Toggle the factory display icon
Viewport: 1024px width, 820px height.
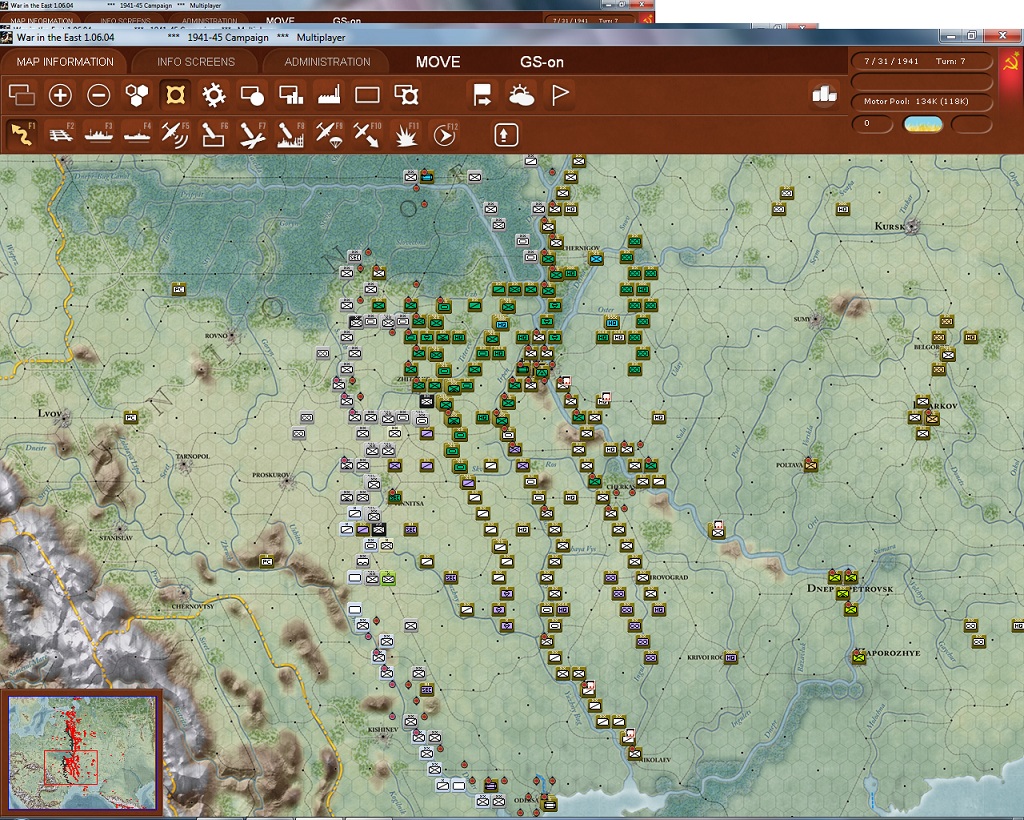[329, 95]
